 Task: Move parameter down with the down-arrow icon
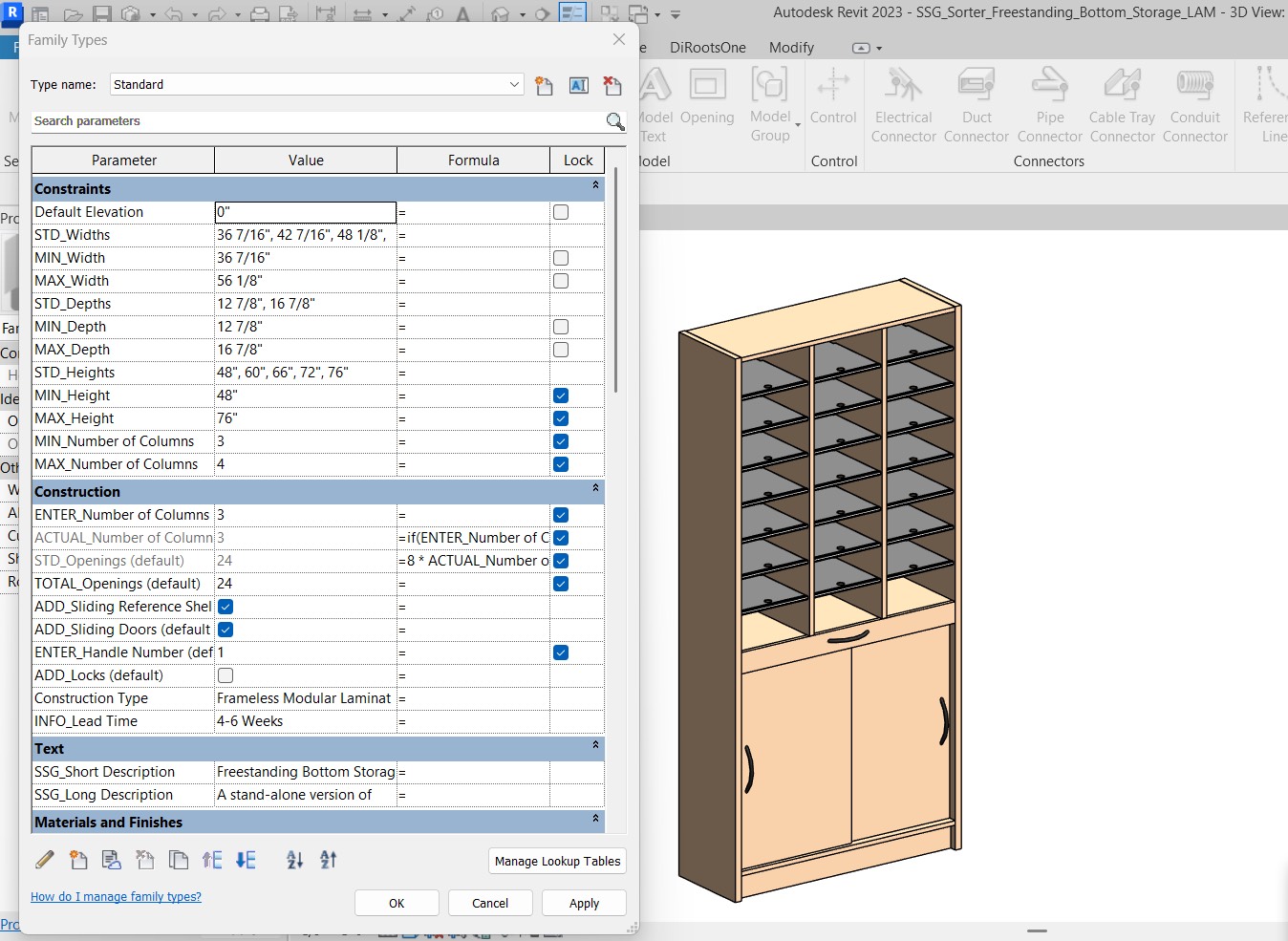coord(246,860)
